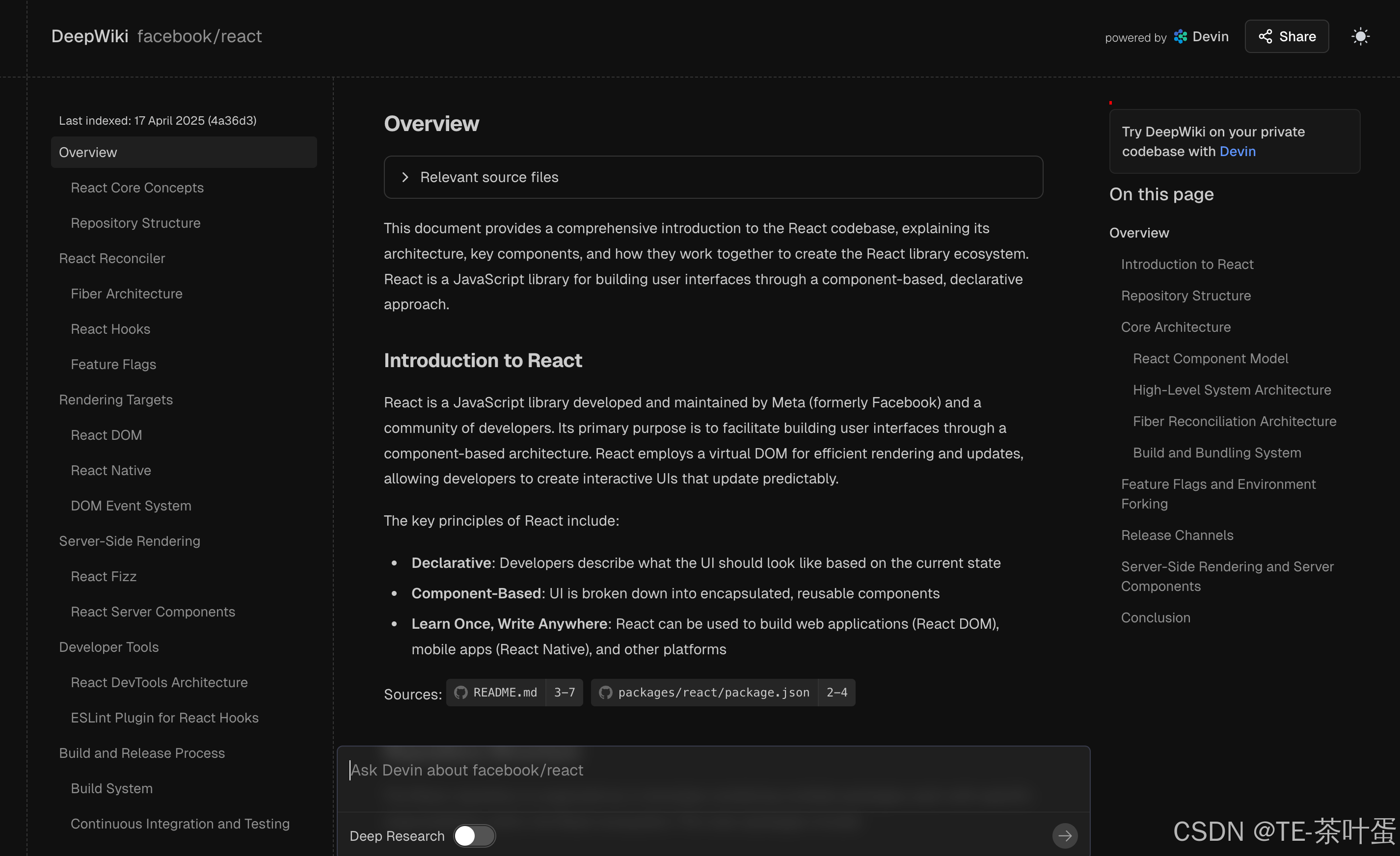
Task: Select React Server Components in the sidebar
Action: point(153,612)
